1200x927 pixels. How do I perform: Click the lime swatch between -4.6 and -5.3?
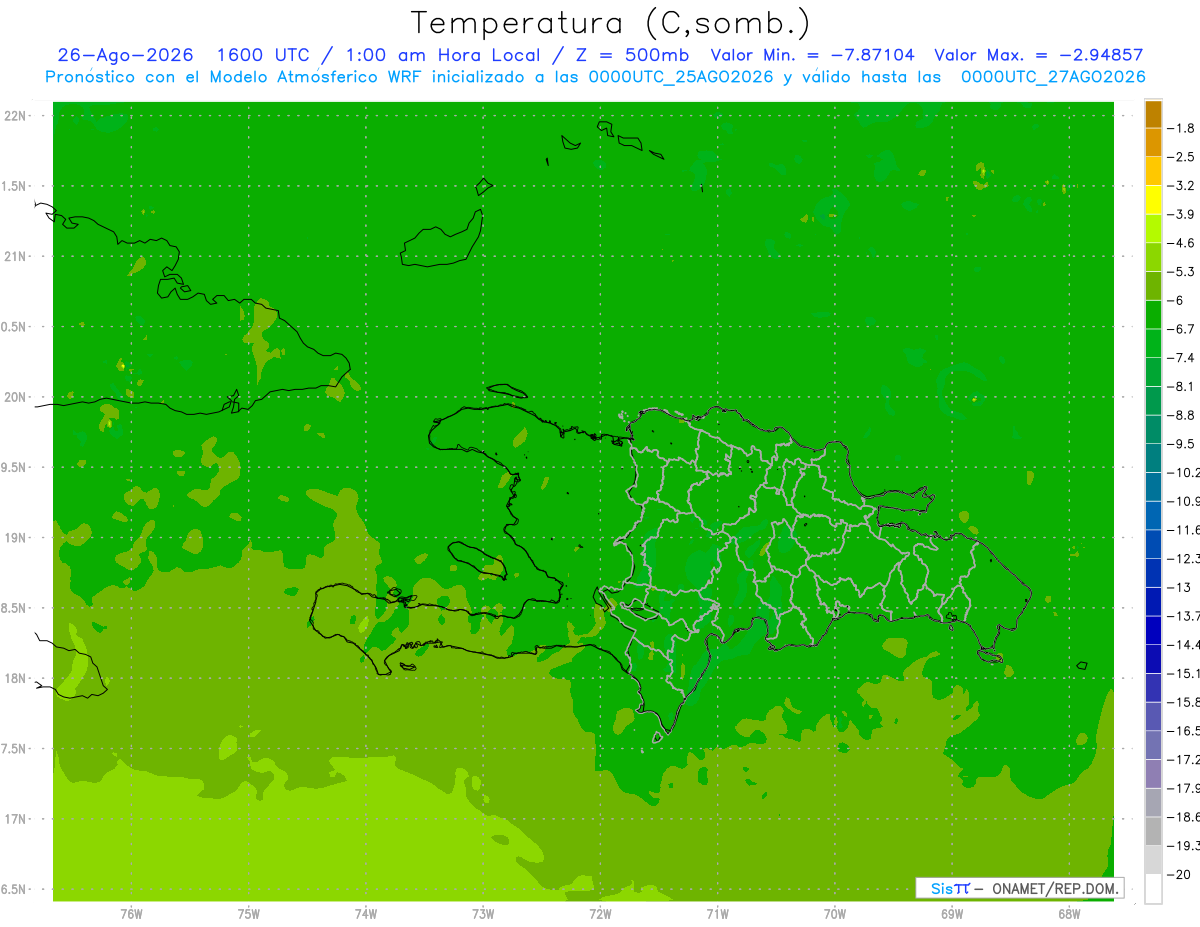point(1153,257)
